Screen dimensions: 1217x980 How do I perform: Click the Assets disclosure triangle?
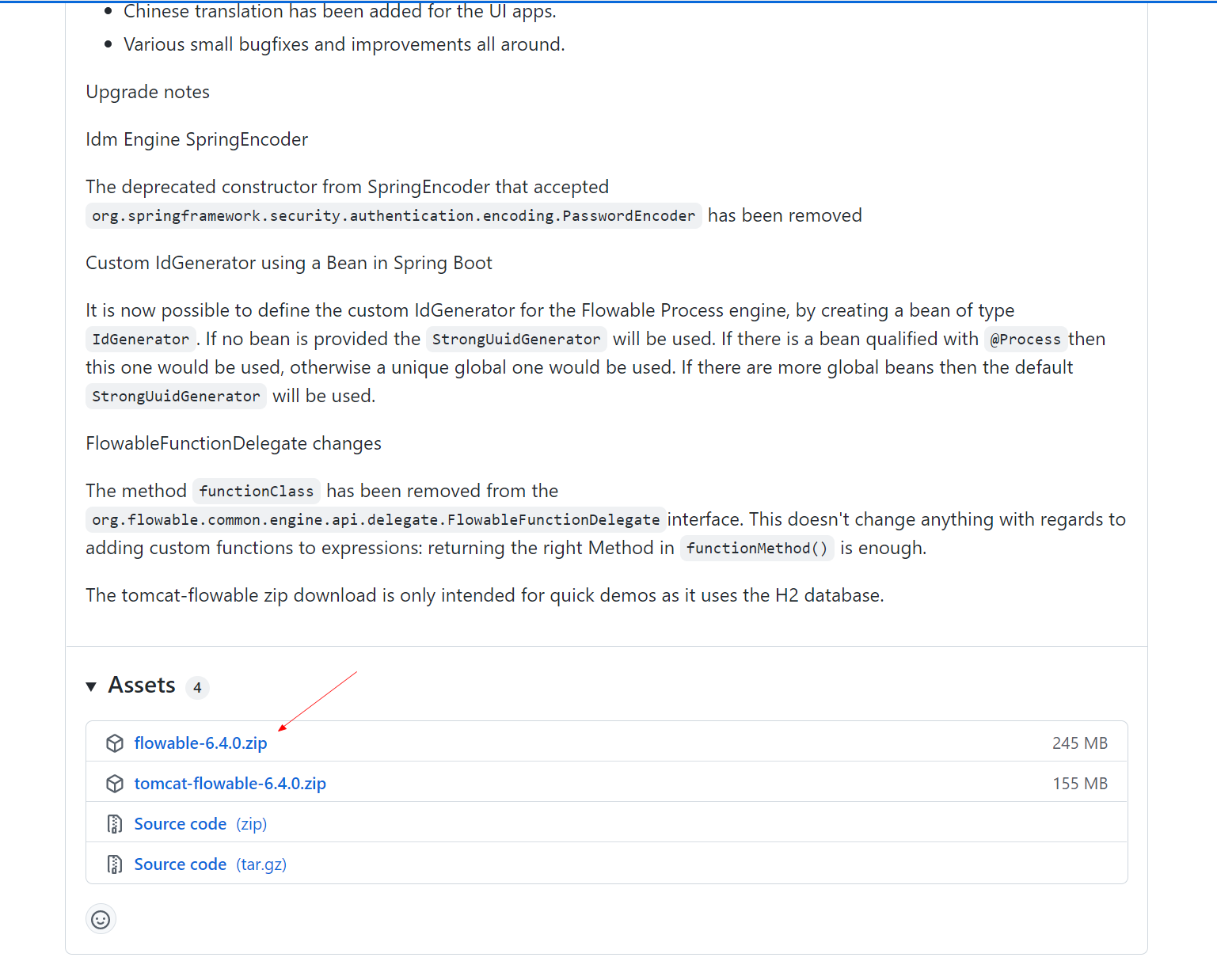(x=91, y=686)
